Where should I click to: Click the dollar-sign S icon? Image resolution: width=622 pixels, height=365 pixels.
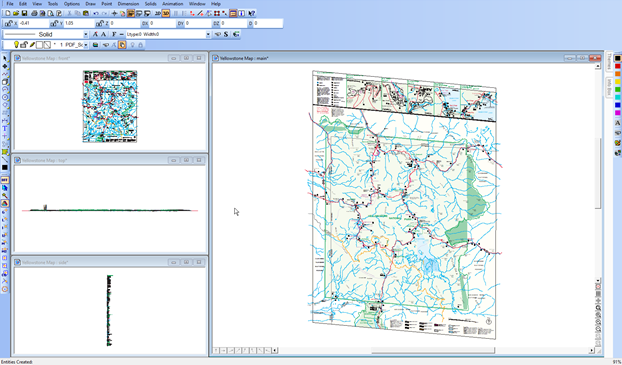pos(226,35)
